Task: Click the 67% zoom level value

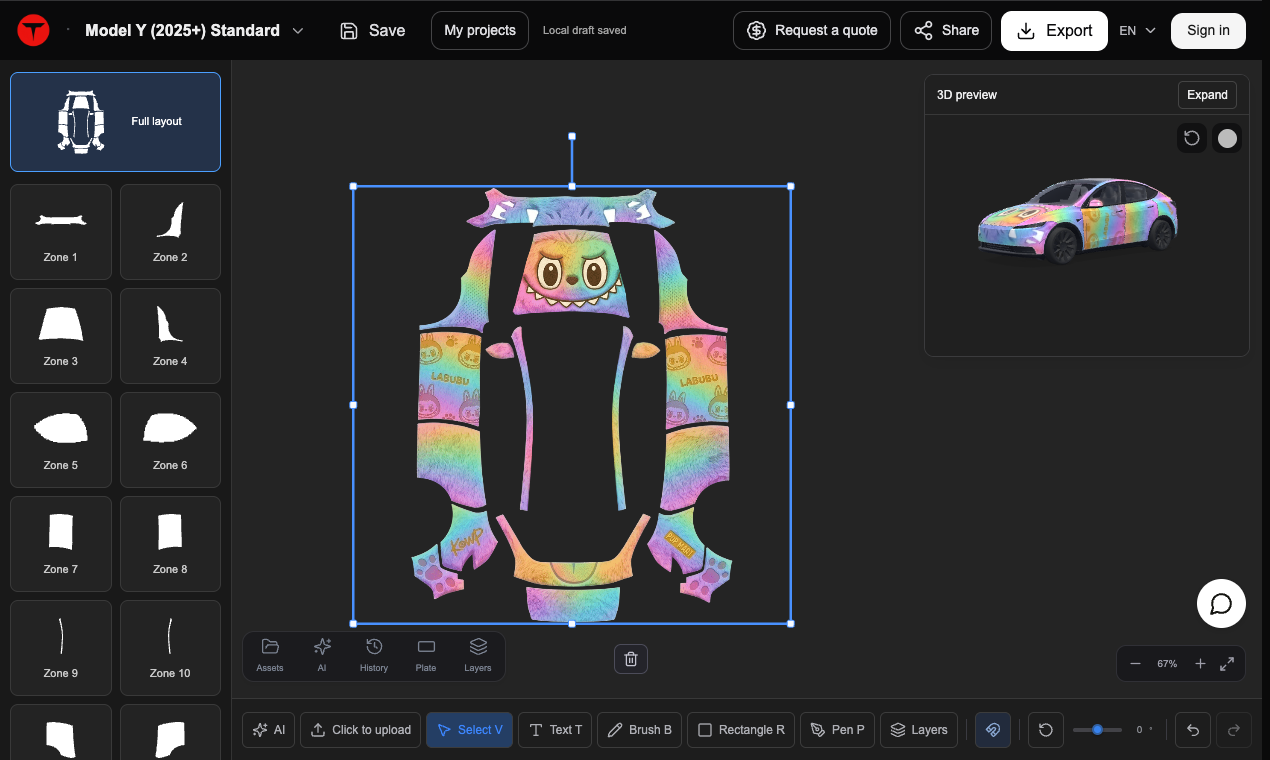Action: (x=1167, y=664)
